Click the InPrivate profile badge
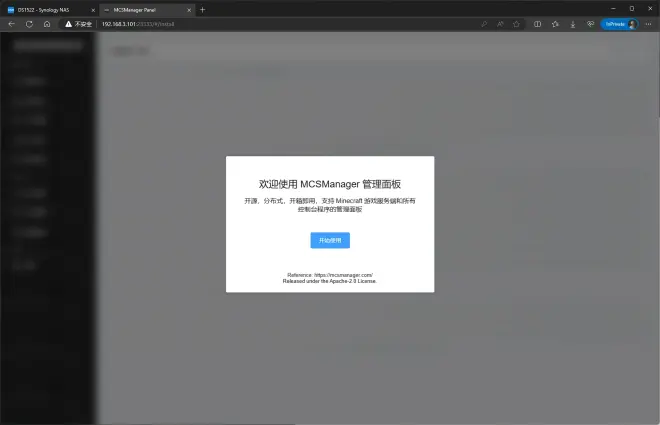The image size is (660, 425). pos(619,24)
